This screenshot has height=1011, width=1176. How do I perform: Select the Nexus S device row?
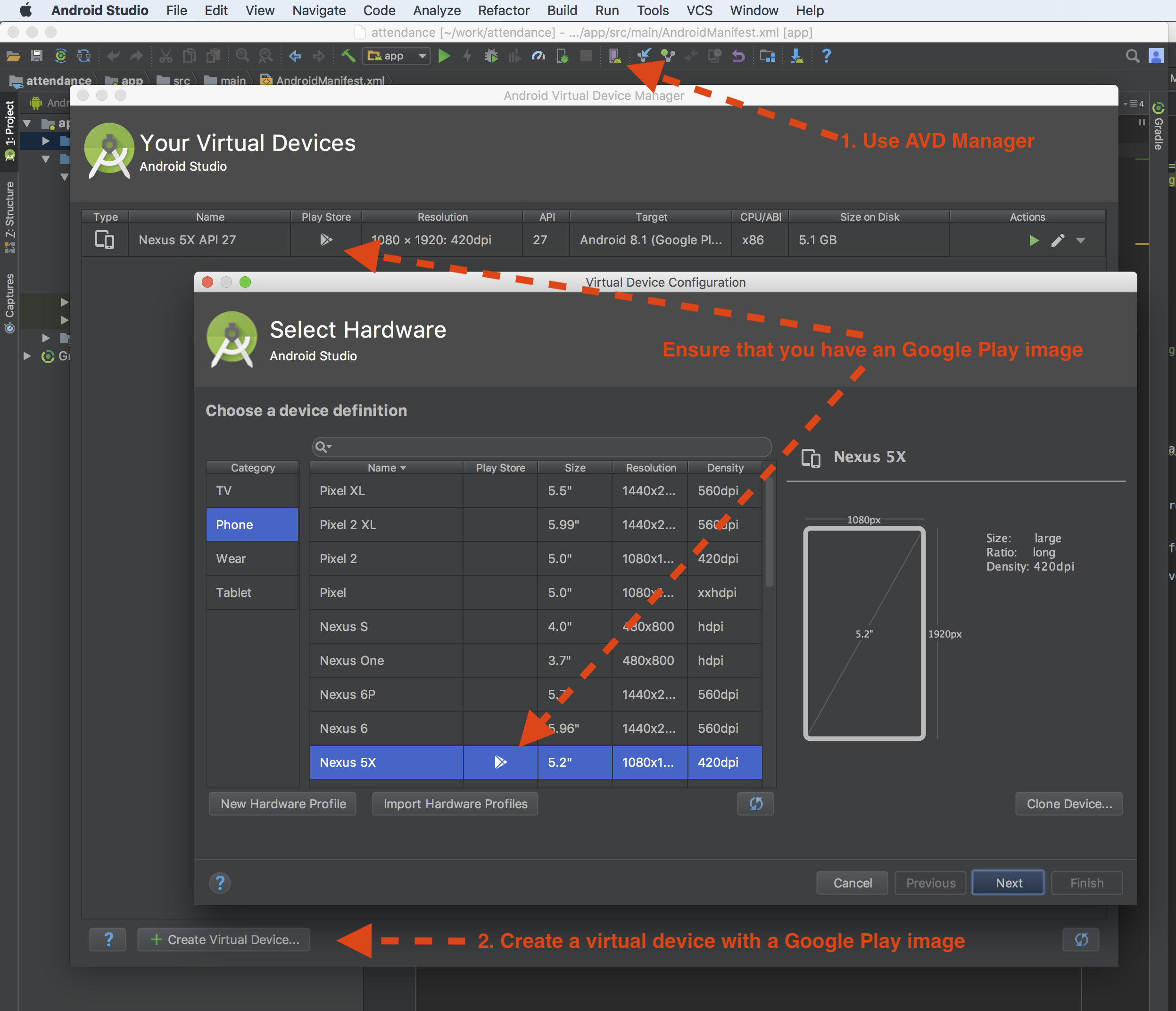coord(536,626)
